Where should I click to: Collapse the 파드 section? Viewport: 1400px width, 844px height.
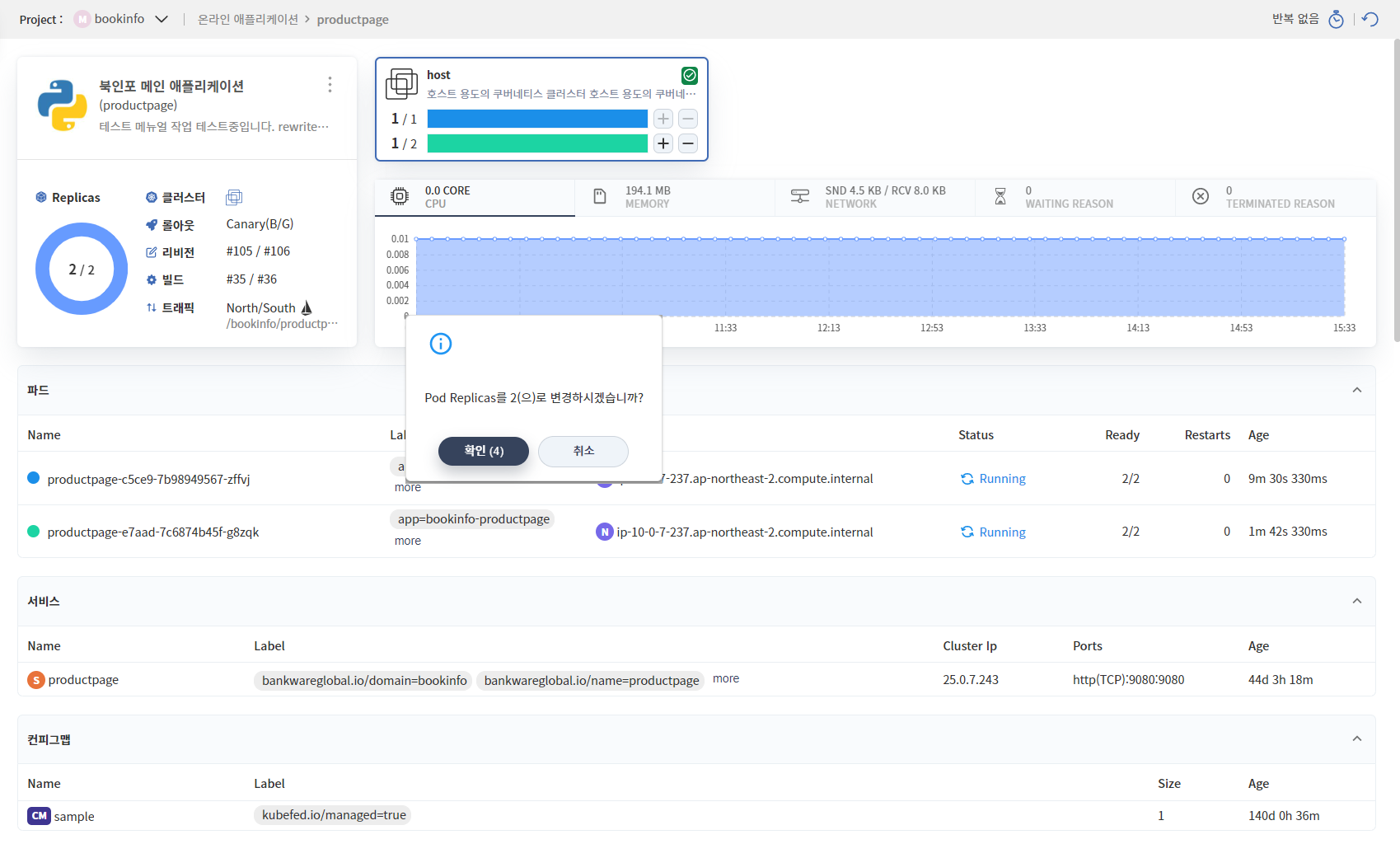(1357, 390)
